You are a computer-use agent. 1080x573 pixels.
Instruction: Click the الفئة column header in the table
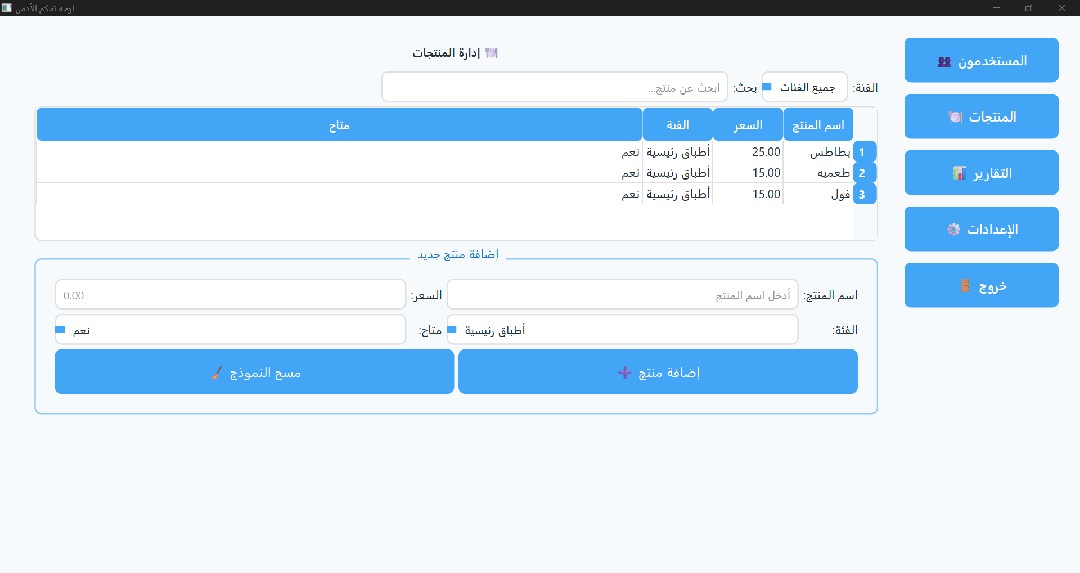[677, 125]
